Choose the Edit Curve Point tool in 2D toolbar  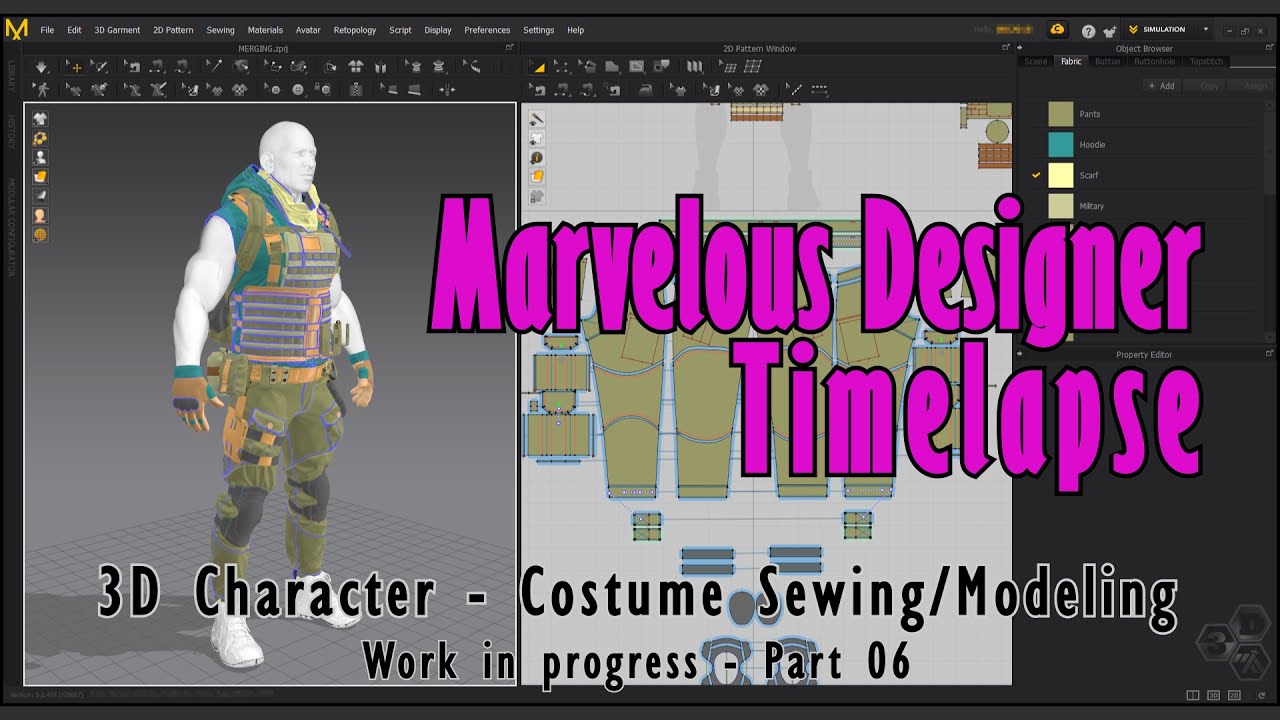(561, 67)
